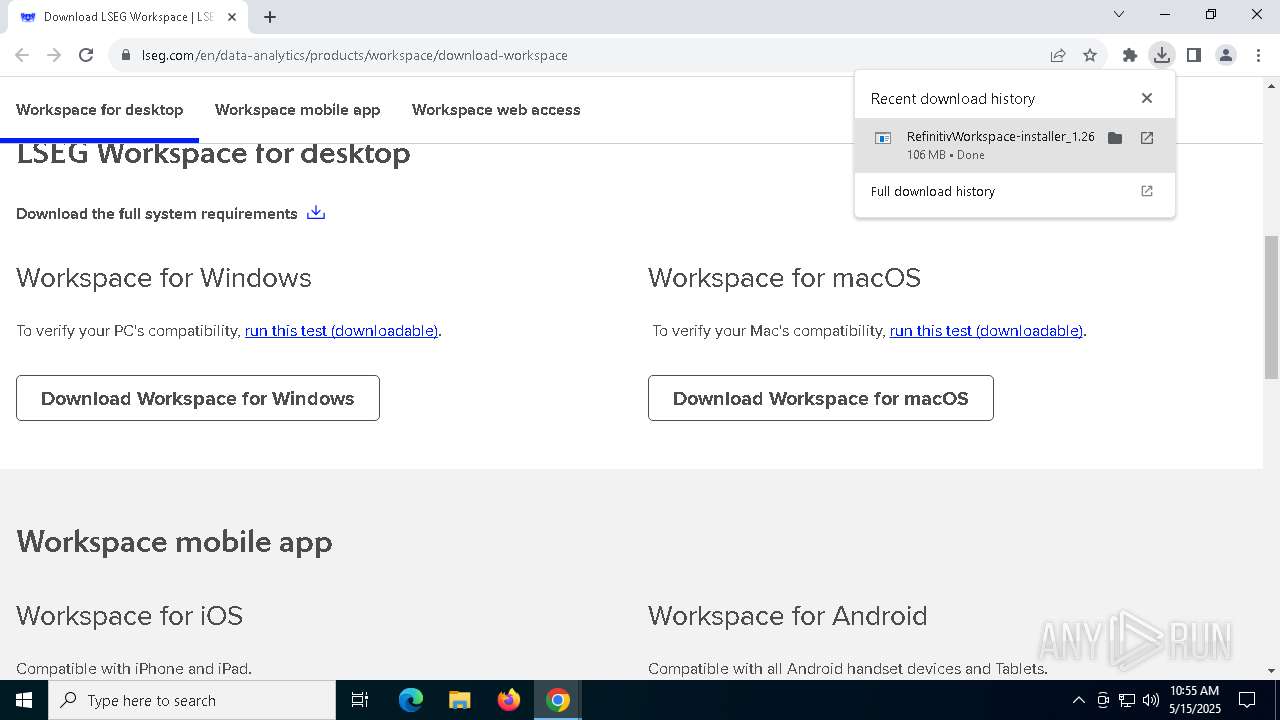1280x720 pixels.
Task: Switch to Workspace mobile app tab
Action: (297, 110)
